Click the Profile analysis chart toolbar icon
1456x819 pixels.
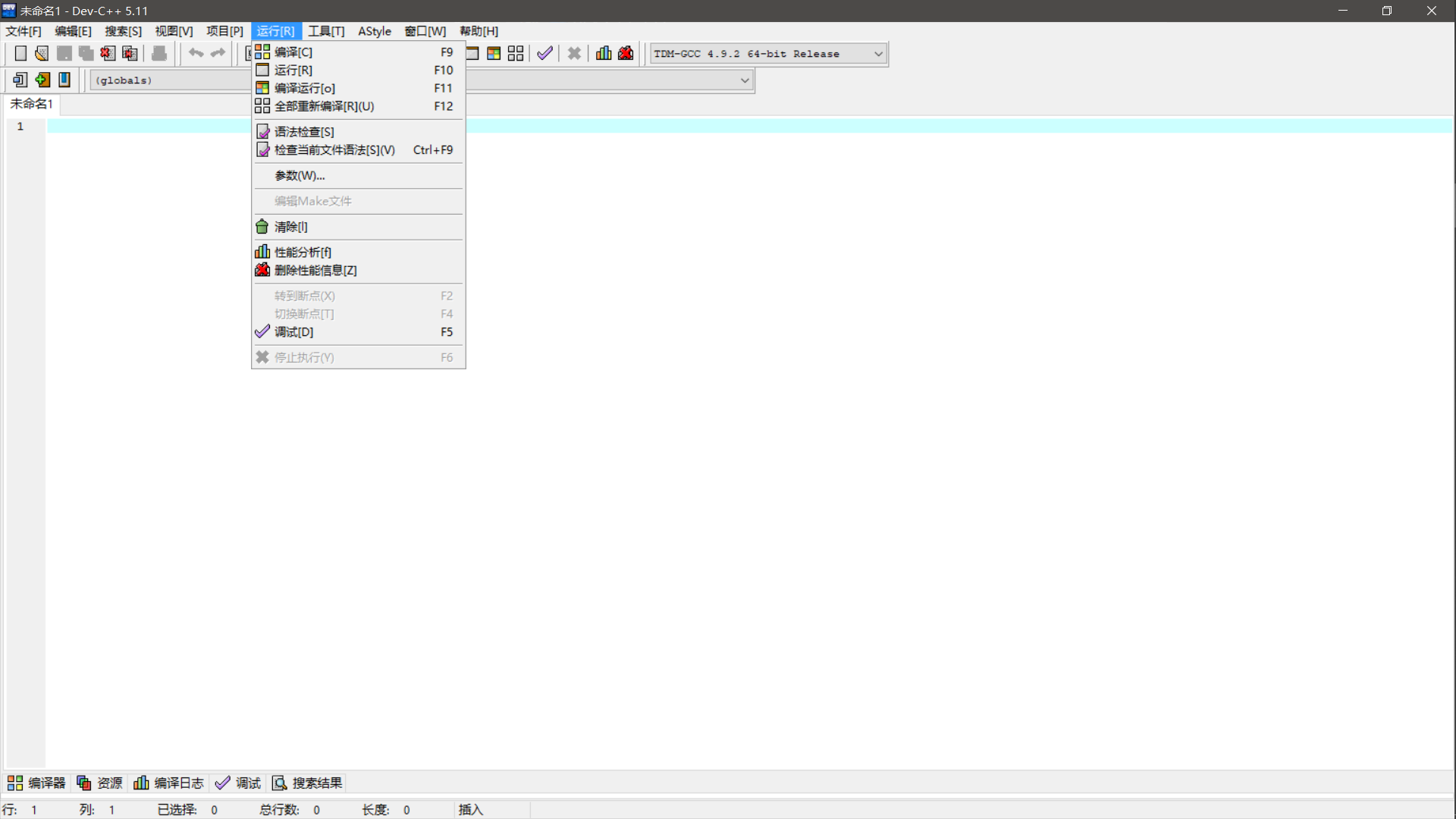604,53
